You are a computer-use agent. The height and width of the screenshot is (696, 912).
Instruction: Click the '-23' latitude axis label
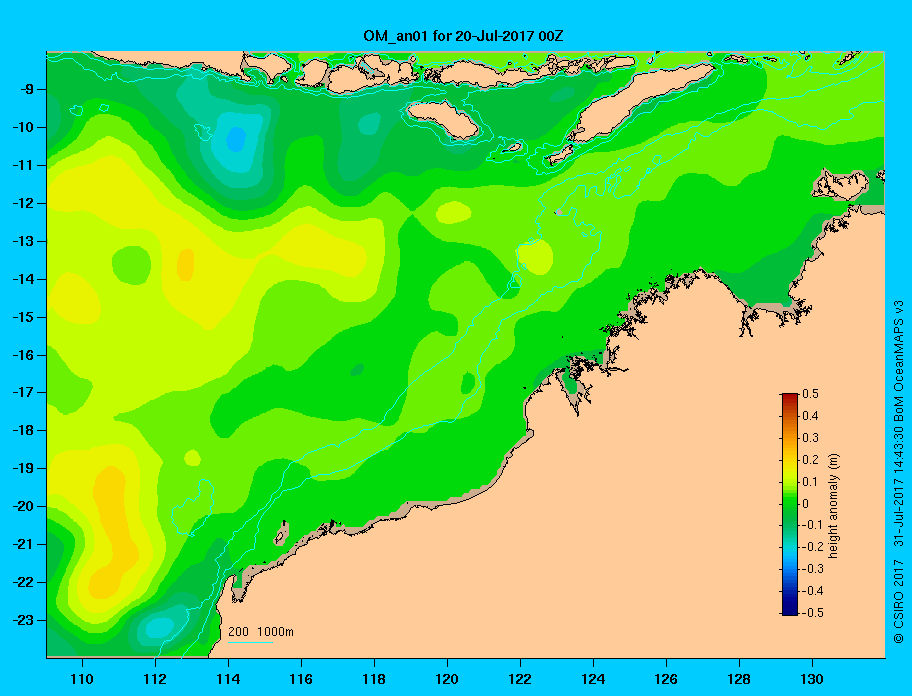click(24, 620)
